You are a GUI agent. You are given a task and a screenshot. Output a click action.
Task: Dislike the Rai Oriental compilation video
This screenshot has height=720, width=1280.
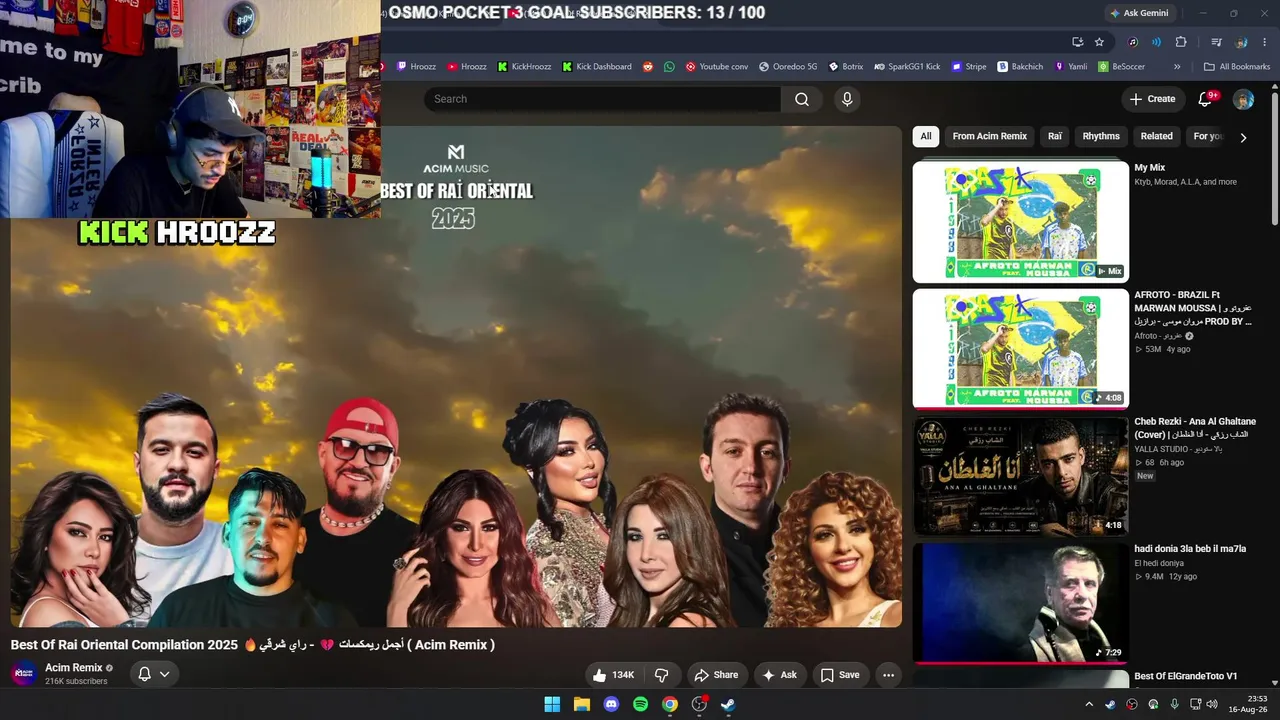pos(661,675)
